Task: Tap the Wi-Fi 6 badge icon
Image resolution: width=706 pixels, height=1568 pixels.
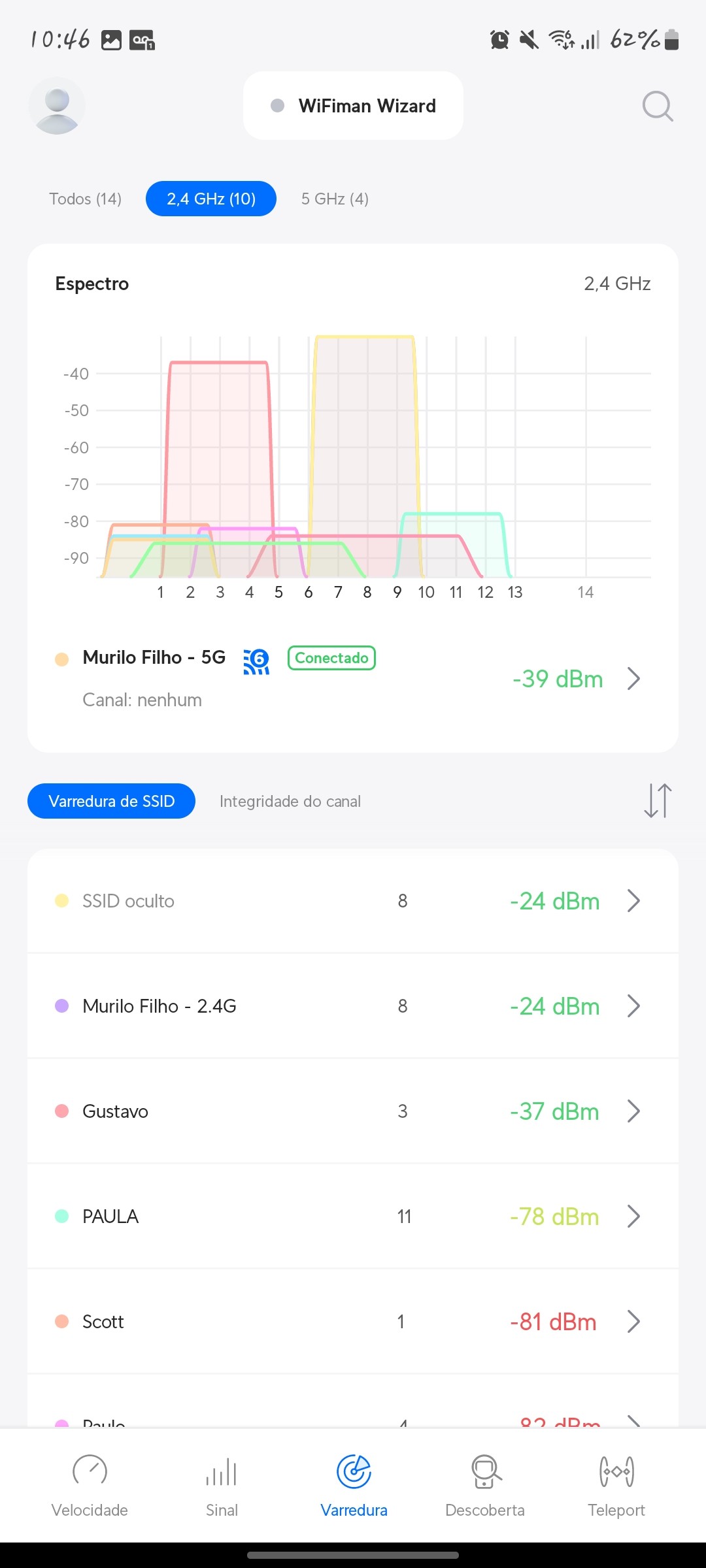Action: [x=256, y=661]
